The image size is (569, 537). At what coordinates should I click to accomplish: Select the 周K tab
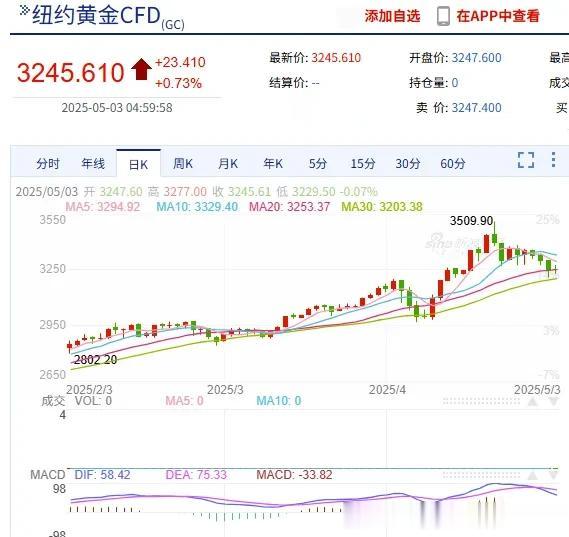183,164
